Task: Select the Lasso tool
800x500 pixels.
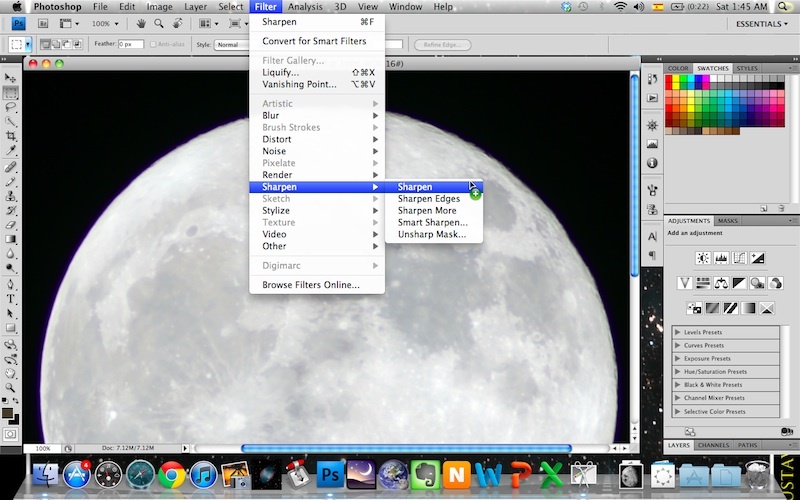Action: pos(11,106)
